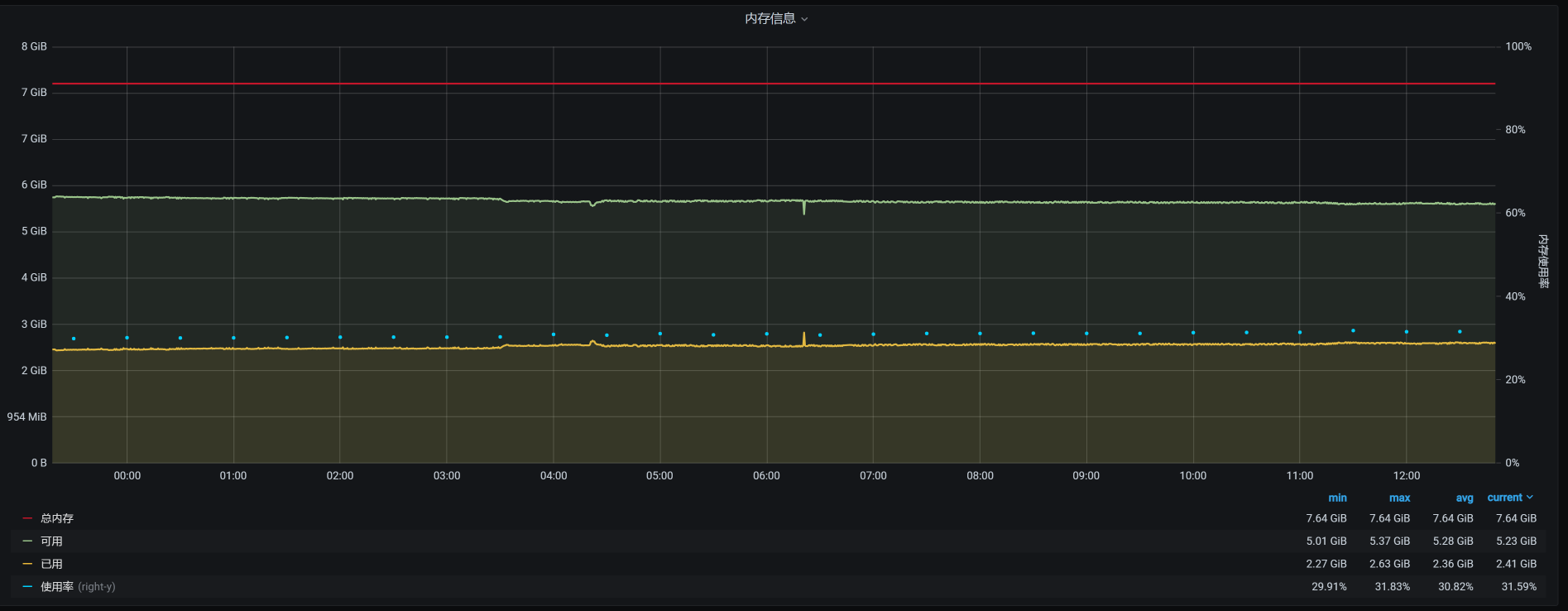Select the 使用率 current value 31.59%
Screen dimensions: 1568x611
[x=1518, y=587]
